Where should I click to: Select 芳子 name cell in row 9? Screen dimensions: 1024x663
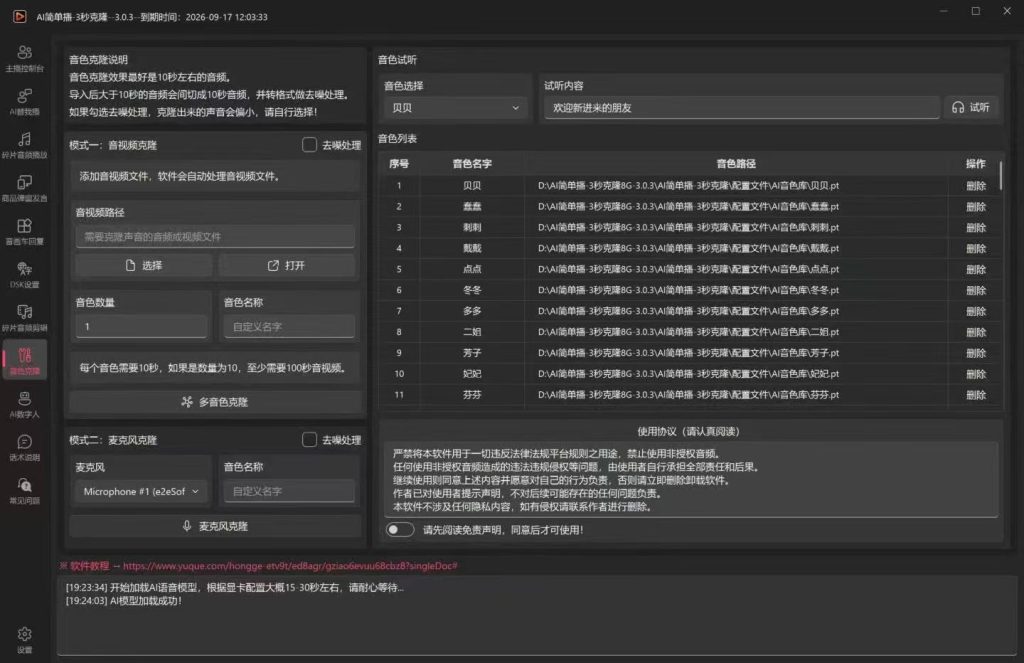(472, 353)
